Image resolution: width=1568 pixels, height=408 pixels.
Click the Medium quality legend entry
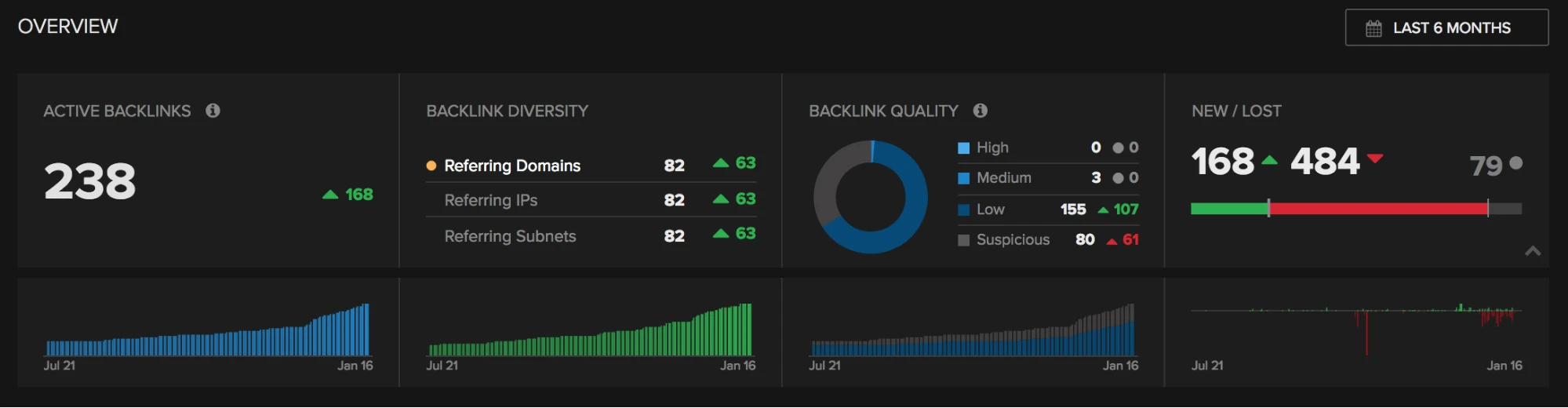click(x=1003, y=178)
